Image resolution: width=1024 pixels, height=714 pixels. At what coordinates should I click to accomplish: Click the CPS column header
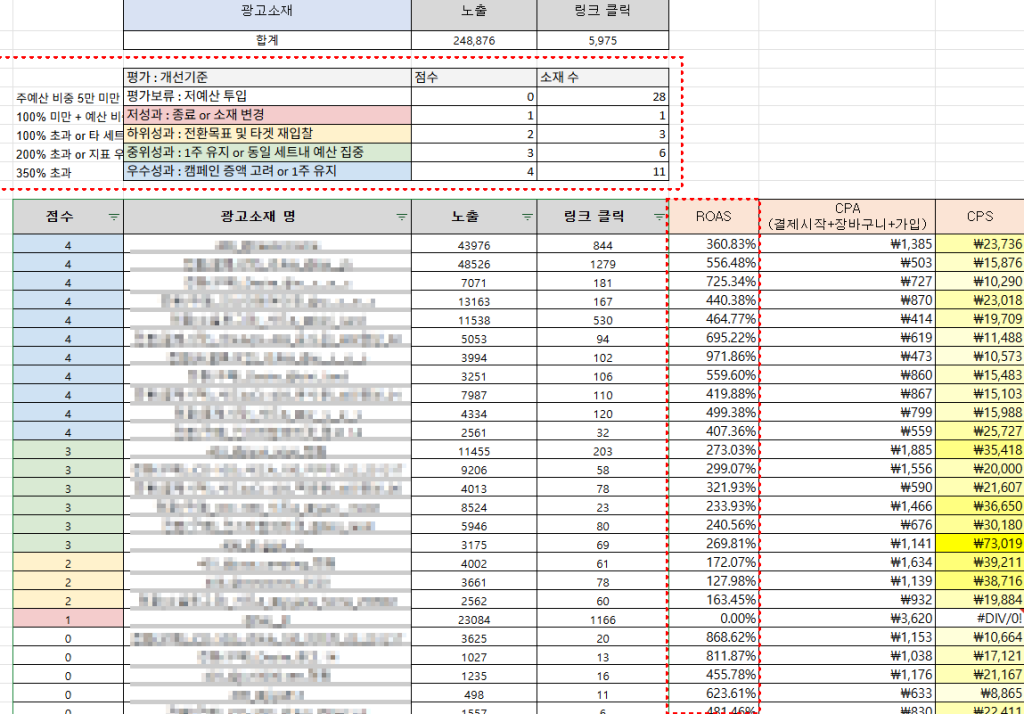click(979, 216)
